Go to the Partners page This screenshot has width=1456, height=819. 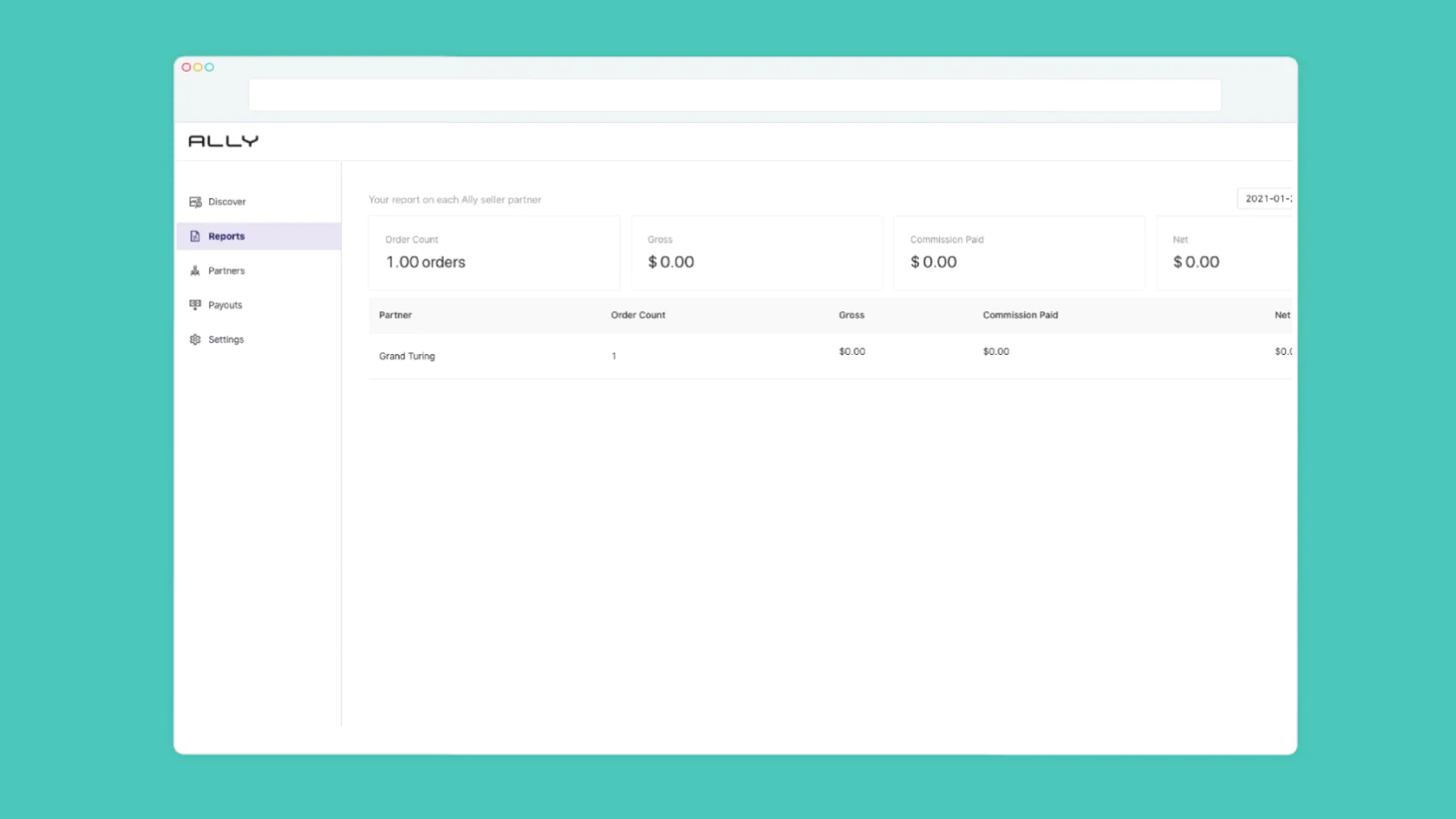click(258, 271)
